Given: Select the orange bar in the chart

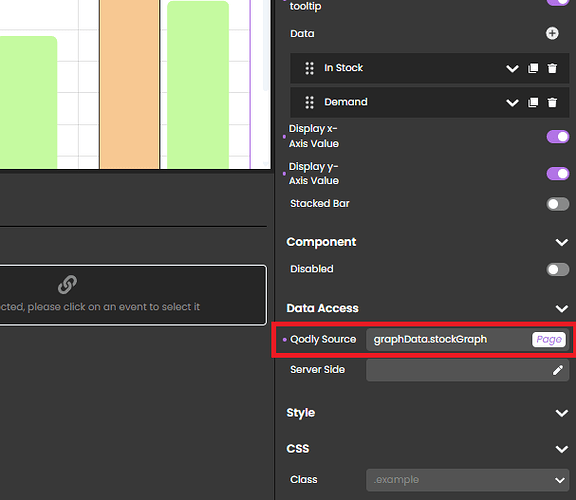Looking at the screenshot, I should click(129, 84).
